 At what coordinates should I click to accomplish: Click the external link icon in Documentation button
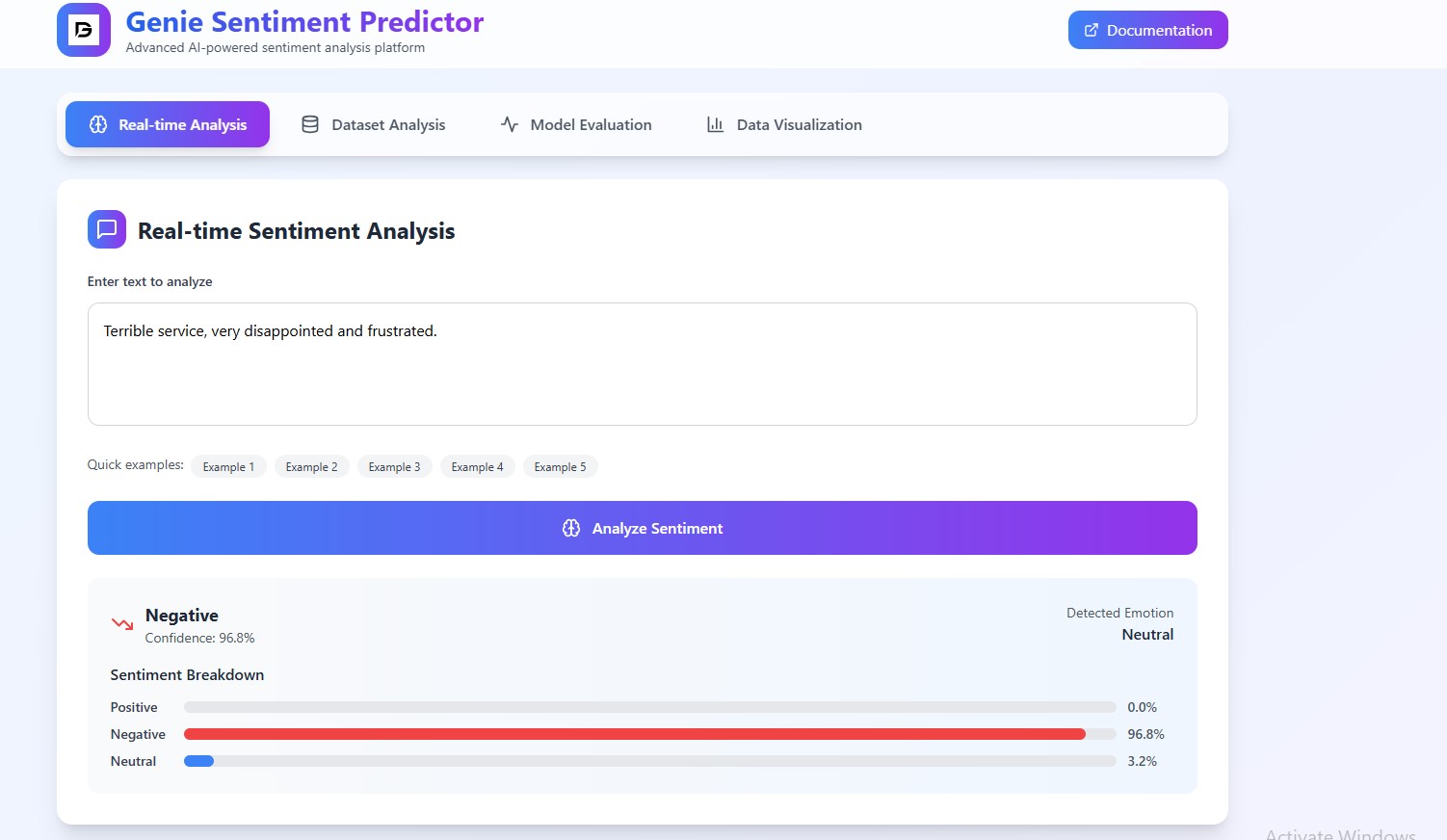(1092, 30)
